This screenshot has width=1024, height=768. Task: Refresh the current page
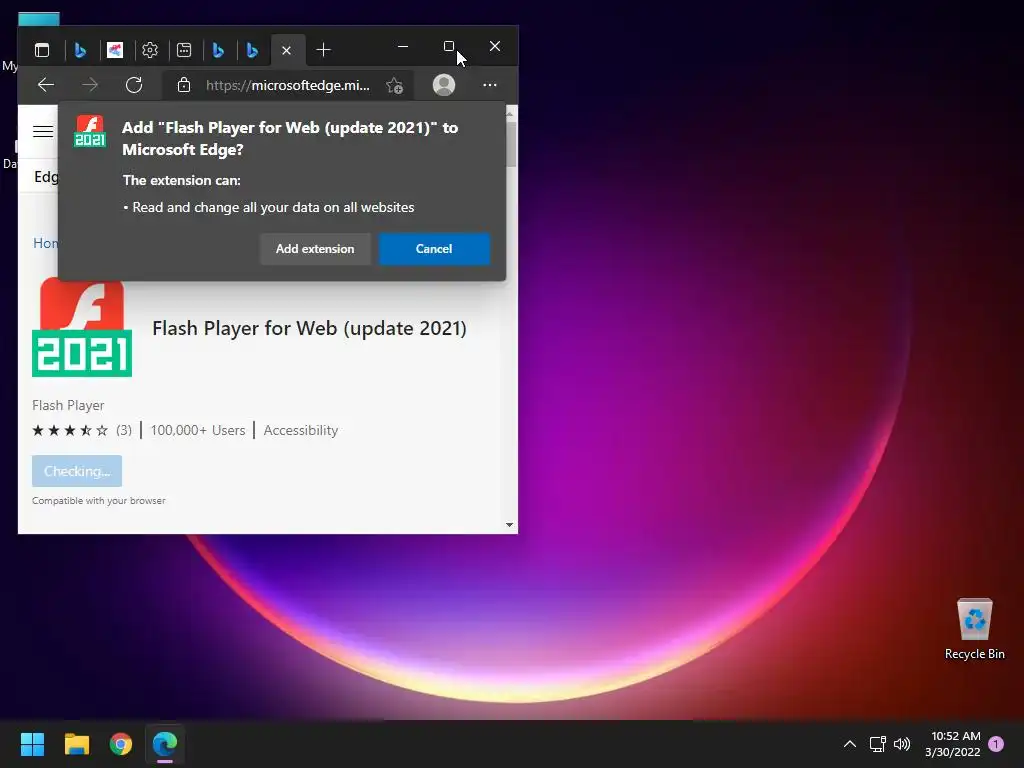tap(134, 85)
